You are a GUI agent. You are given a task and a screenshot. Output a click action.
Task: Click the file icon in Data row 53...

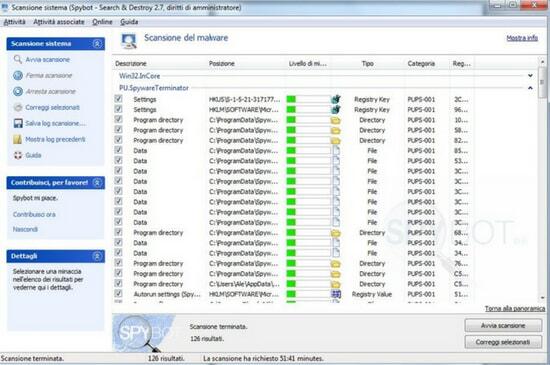click(336, 161)
